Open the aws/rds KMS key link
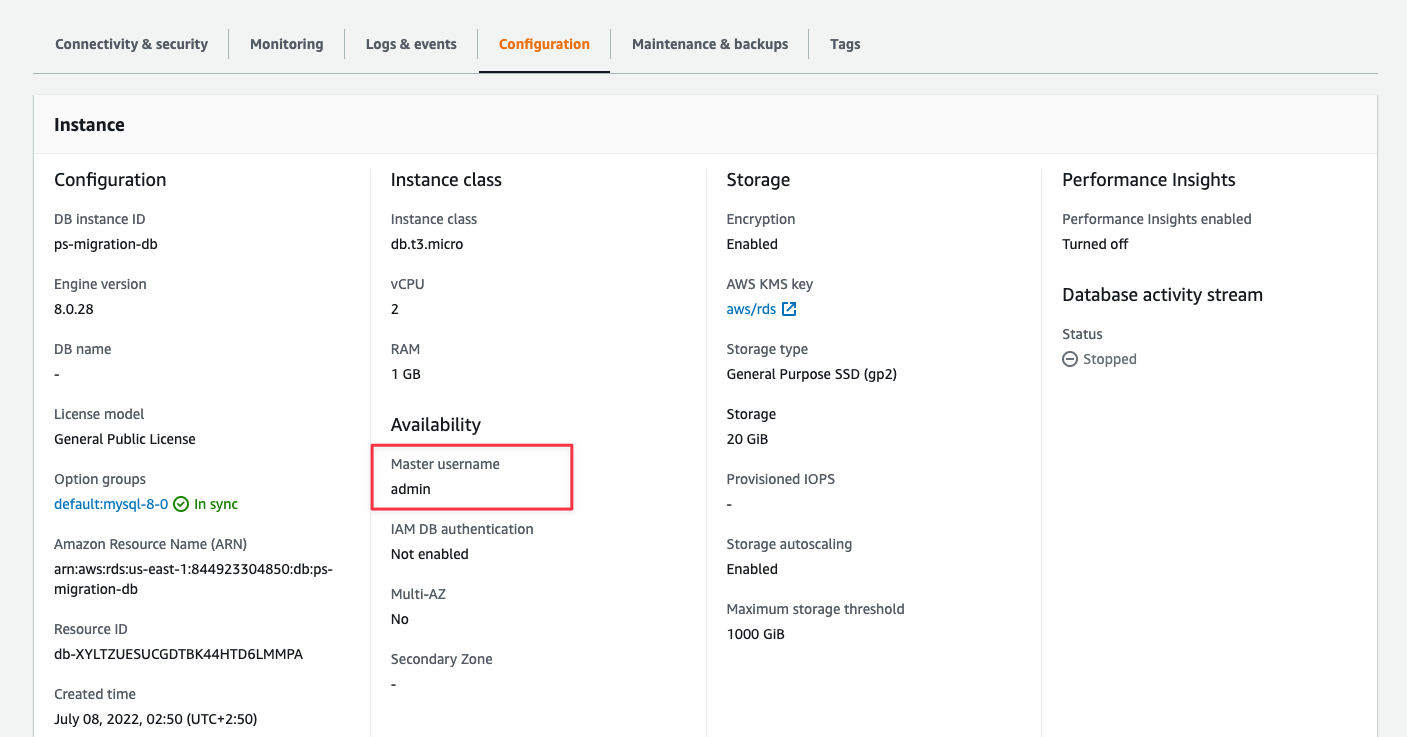Viewport: 1407px width, 737px height. 751,309
